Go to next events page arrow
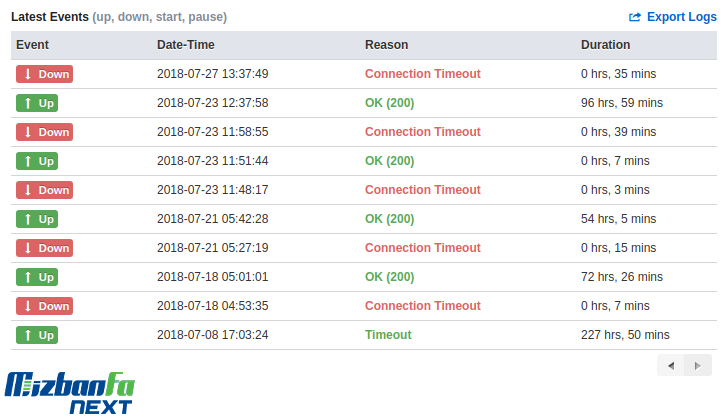This screenshot has height=417, width=725. coord(698,366)
